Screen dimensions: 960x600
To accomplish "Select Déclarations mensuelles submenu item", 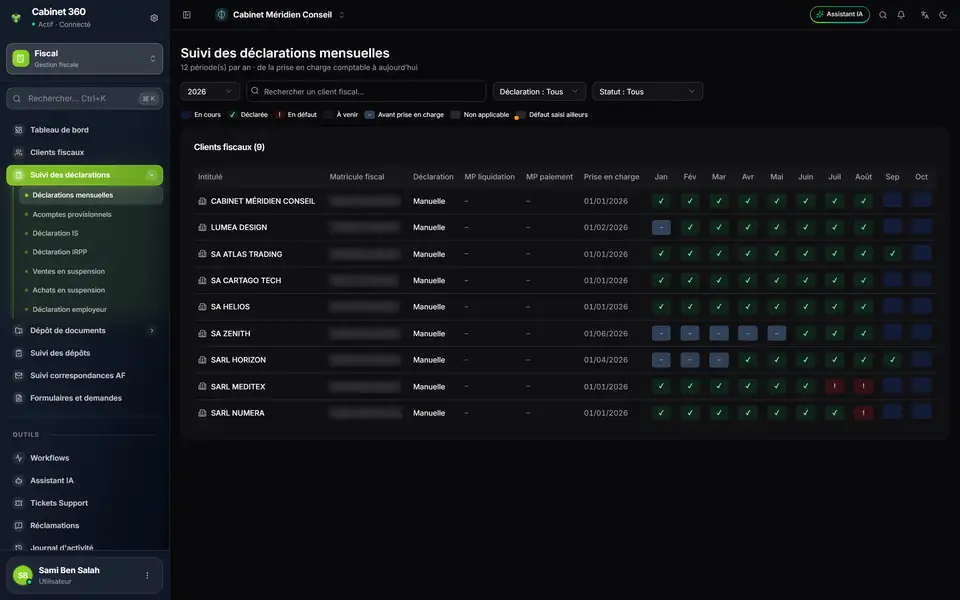I will 91,195.
